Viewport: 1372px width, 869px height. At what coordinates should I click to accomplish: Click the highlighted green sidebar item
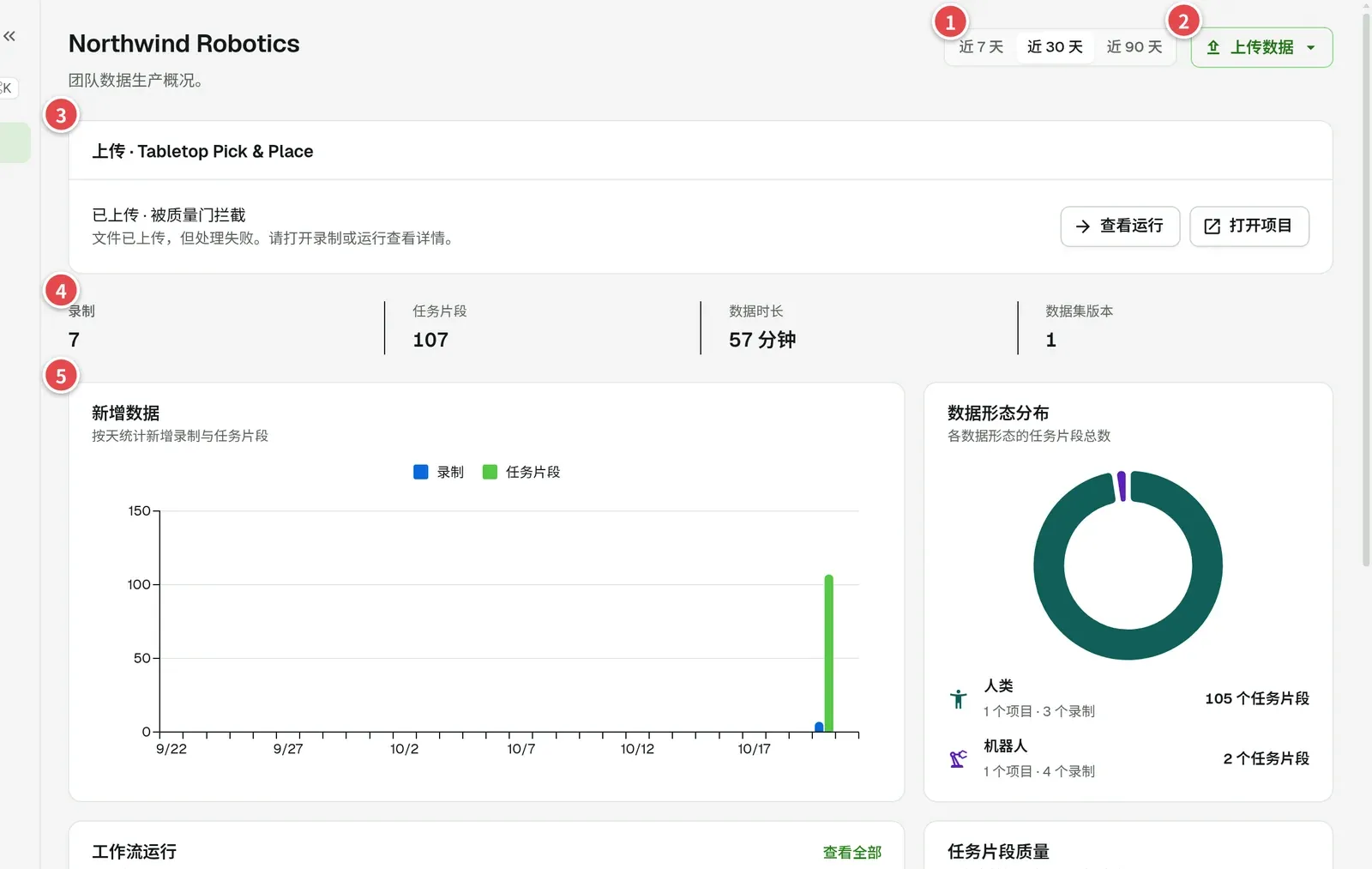[x=15, y=142]
